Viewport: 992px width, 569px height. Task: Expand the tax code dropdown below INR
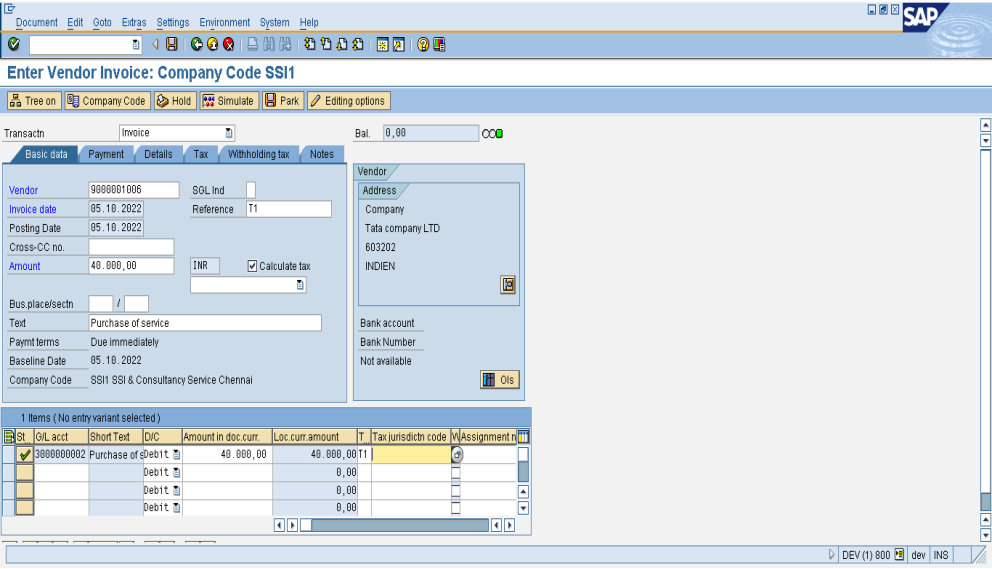299,285
